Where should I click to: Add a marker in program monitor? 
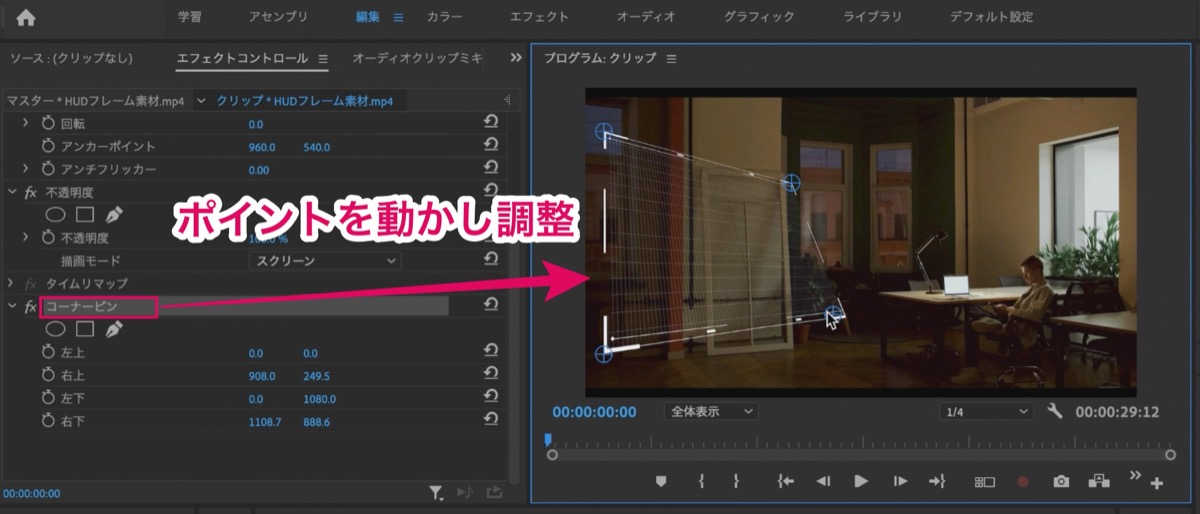660,481
